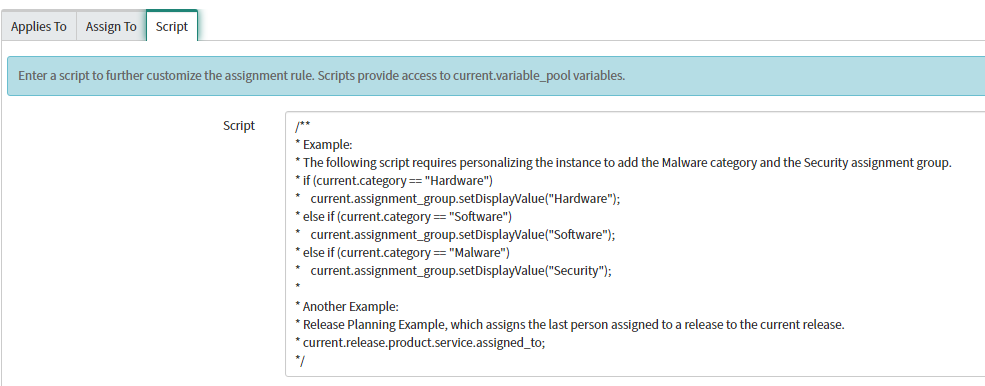Click the setDisplayValue("Software") line
Image resolution: width=985 pixels, height=386 pixels.
pos(455,234)
